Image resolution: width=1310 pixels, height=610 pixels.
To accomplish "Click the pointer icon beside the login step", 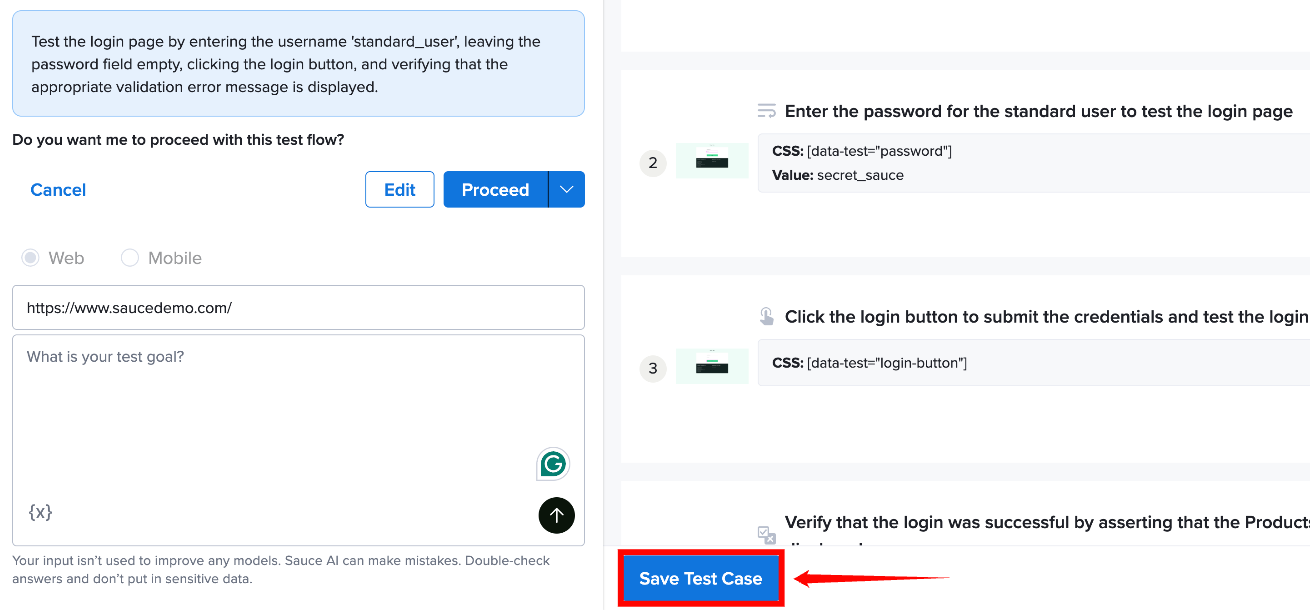I will (x=767, y=317).
